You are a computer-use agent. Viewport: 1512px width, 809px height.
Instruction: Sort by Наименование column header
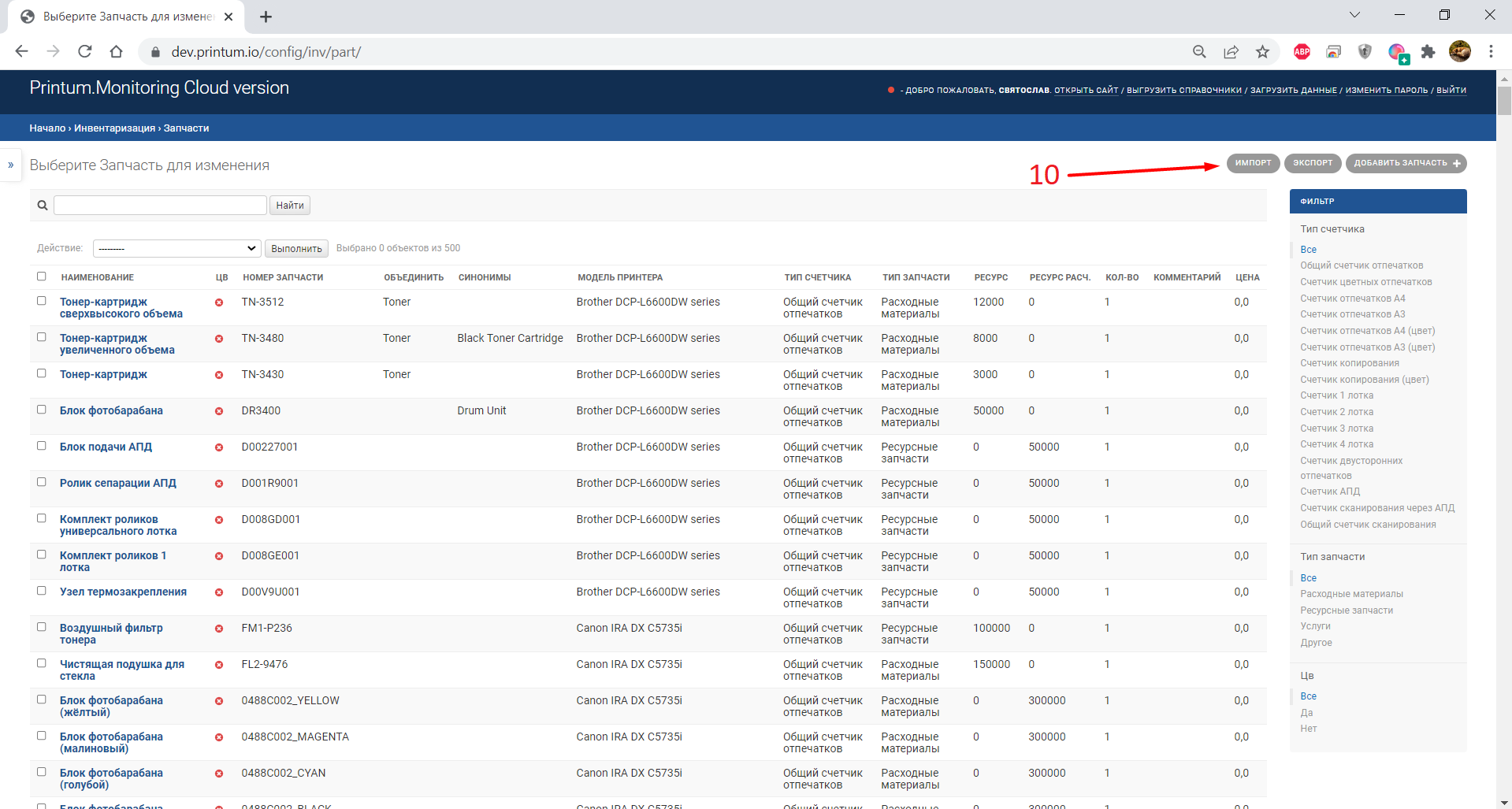click(x=98, y=277)
